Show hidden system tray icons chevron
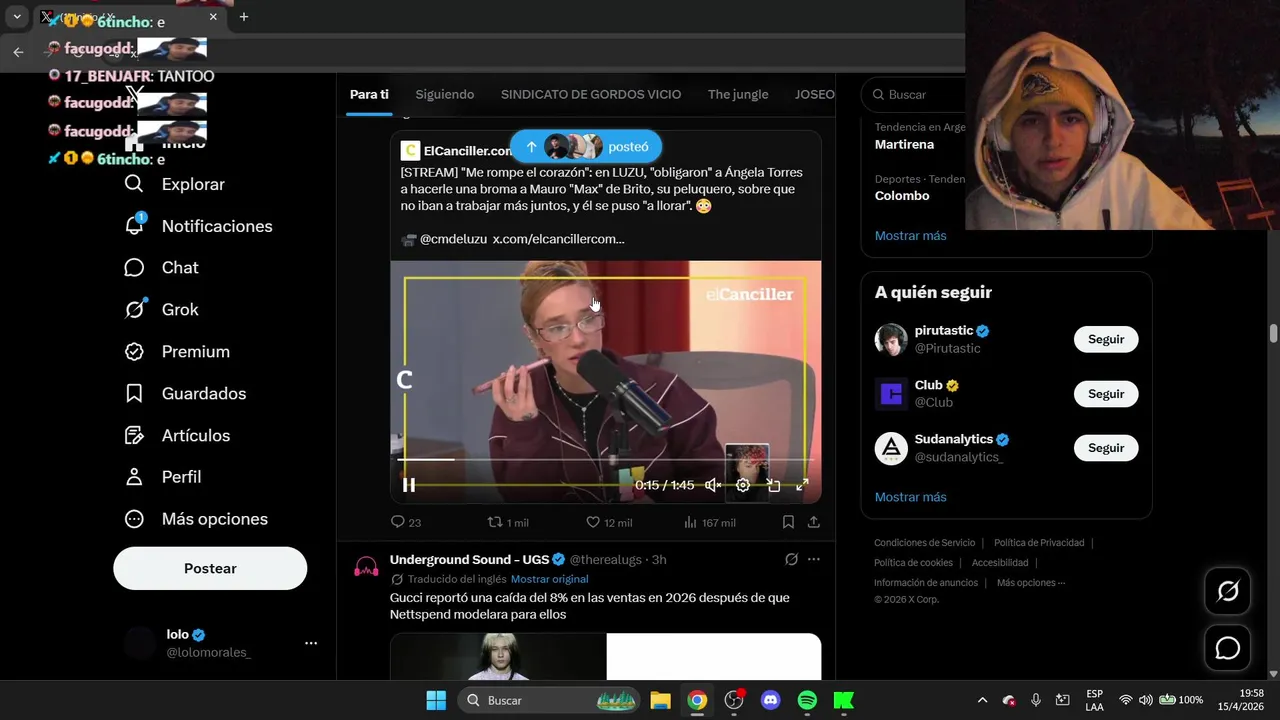The image size is (1280, 720). click(982, 700)
